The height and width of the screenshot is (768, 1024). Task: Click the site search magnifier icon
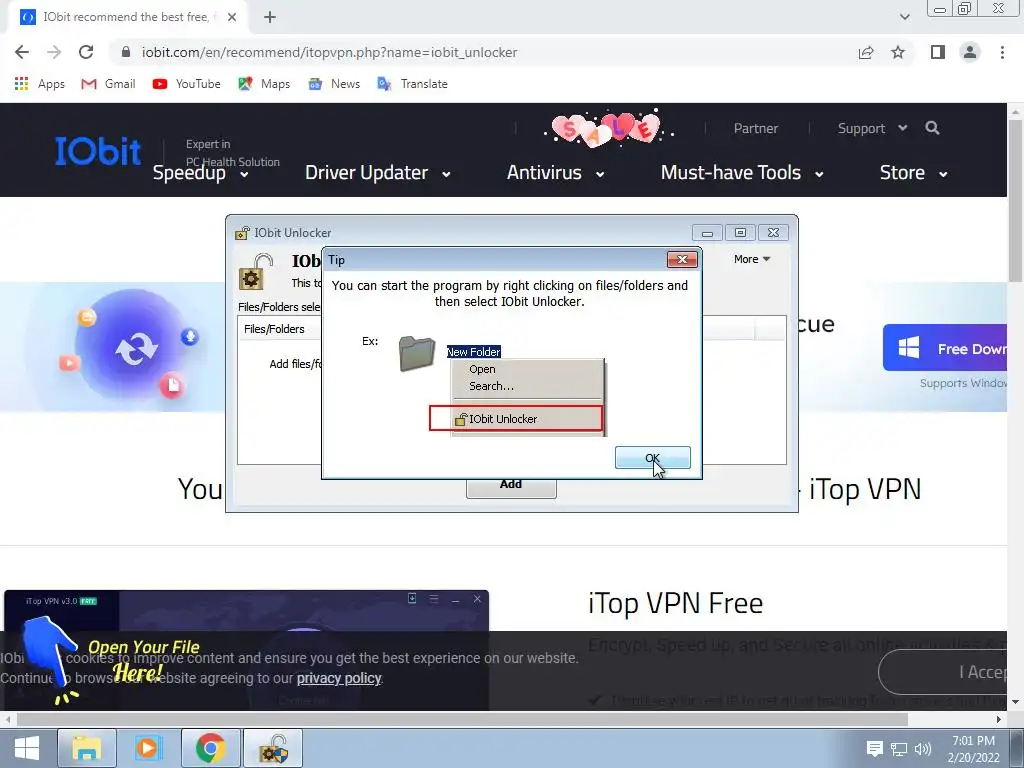(933, 128)
